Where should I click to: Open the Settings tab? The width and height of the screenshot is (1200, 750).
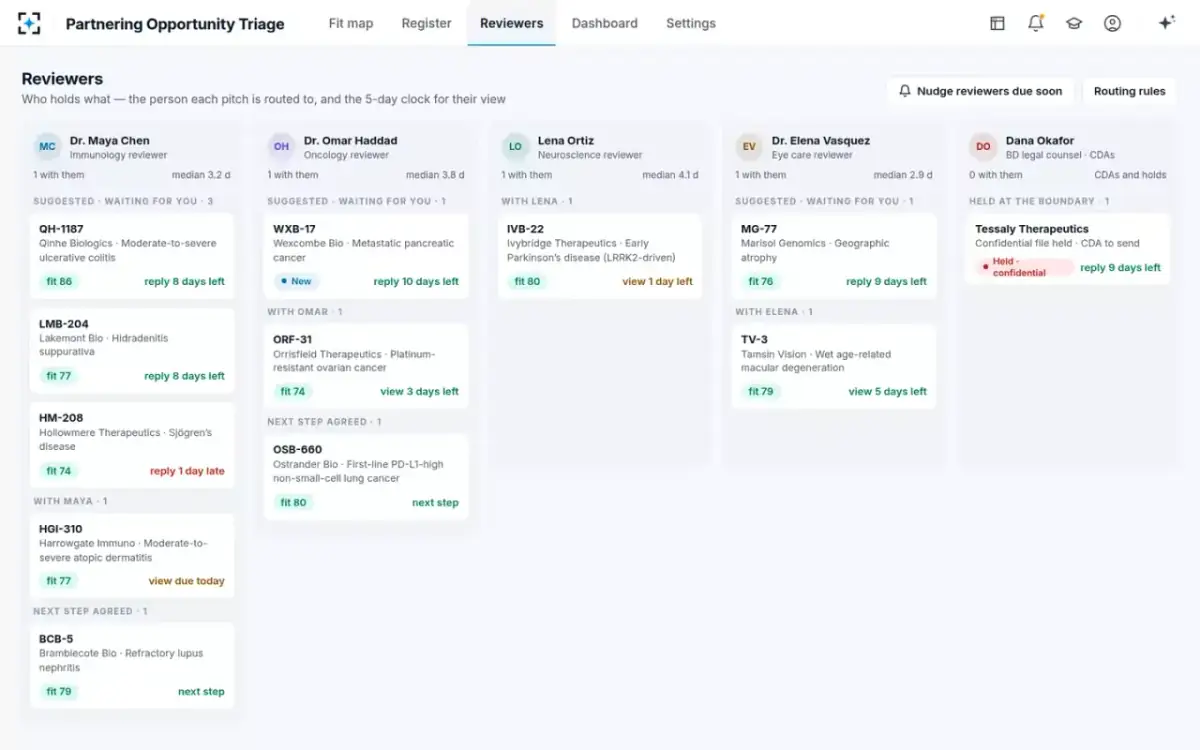[x=691, y=23]
